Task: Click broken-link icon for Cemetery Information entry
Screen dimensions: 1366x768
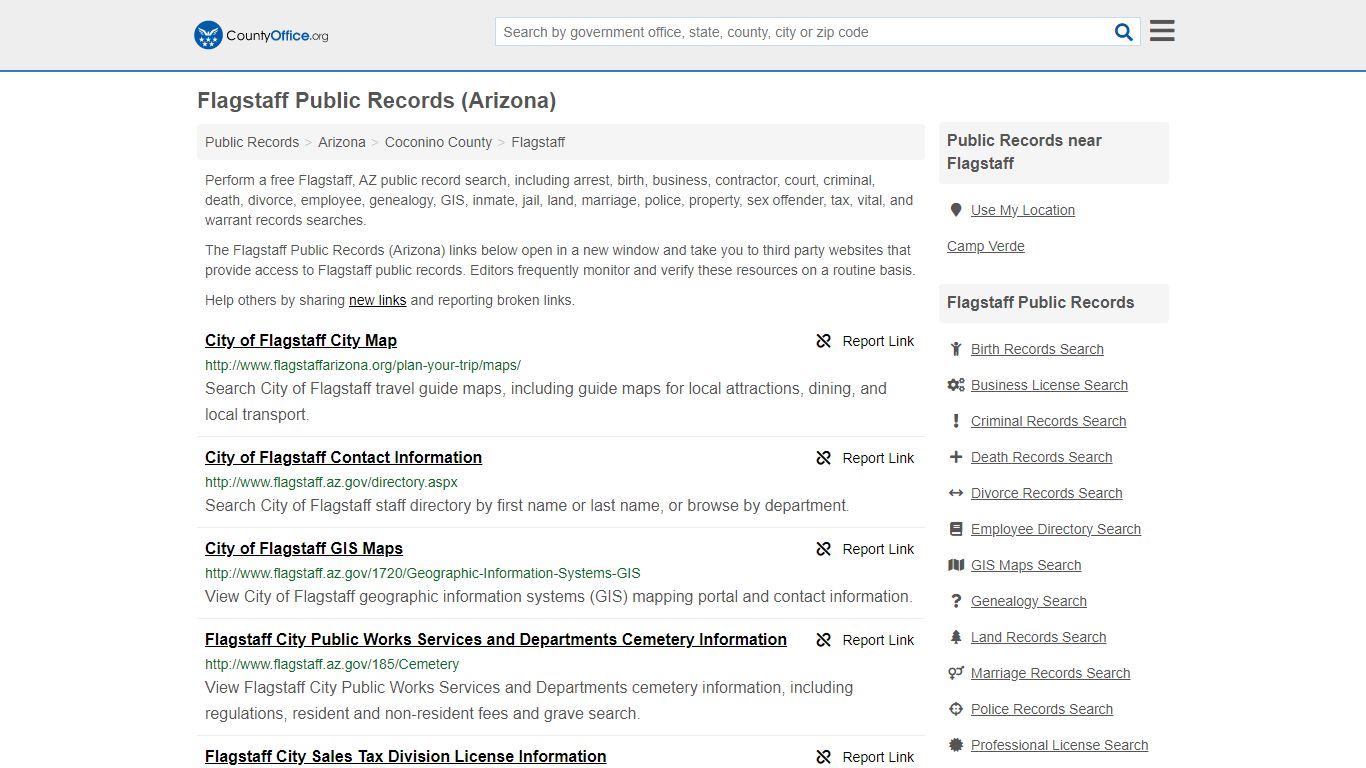Action: (x=824, y=640)
